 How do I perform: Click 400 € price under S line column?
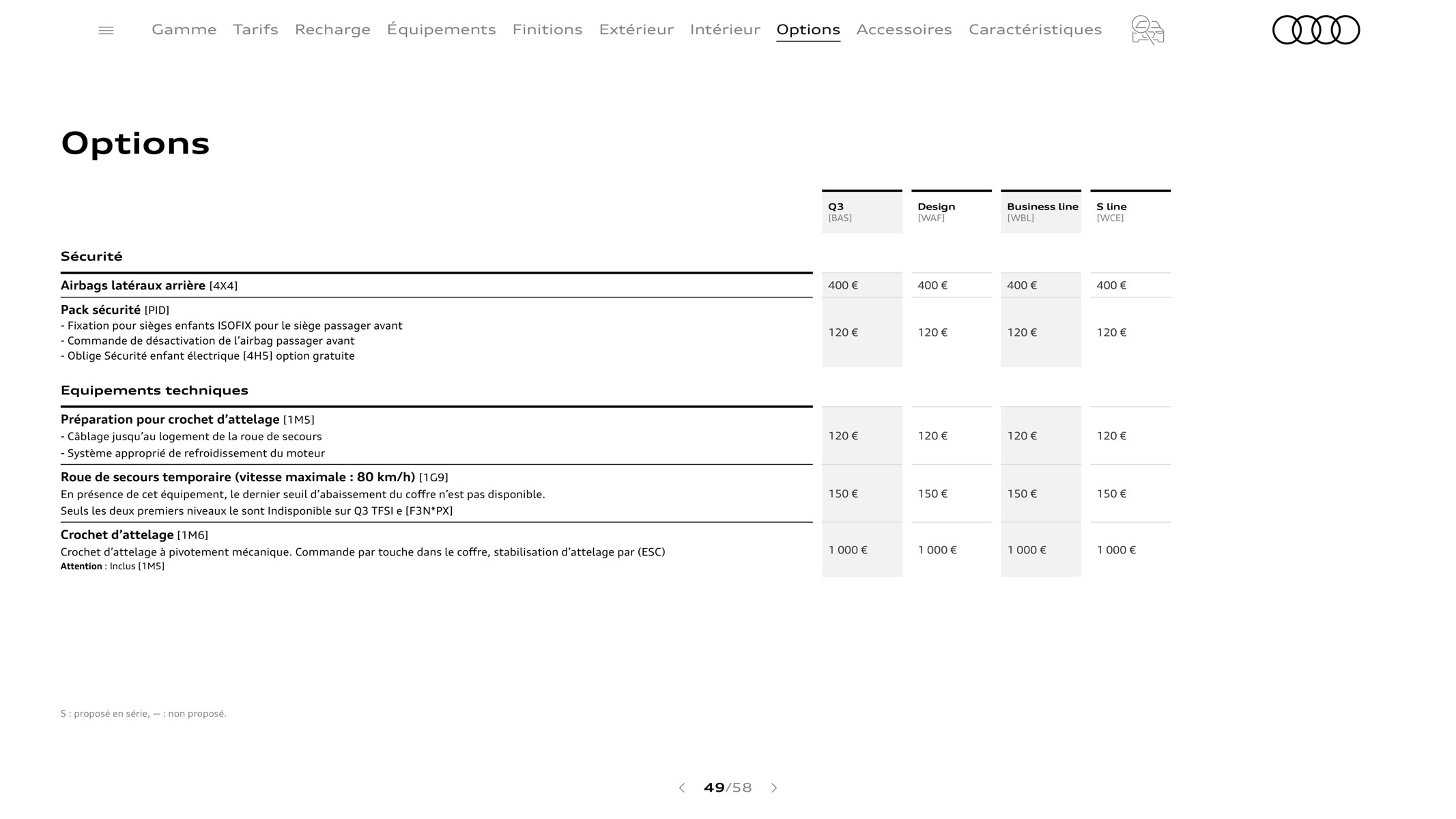pos(1111,285)
